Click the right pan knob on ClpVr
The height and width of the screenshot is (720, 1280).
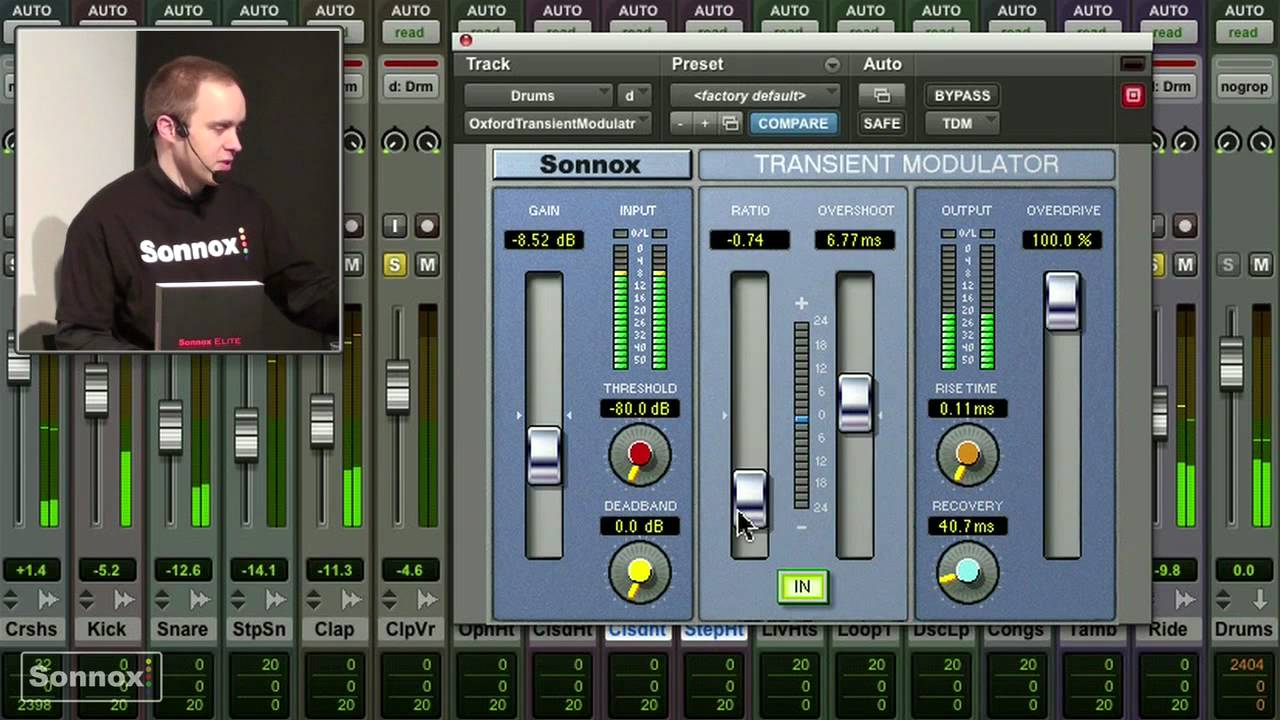(427, 141)
